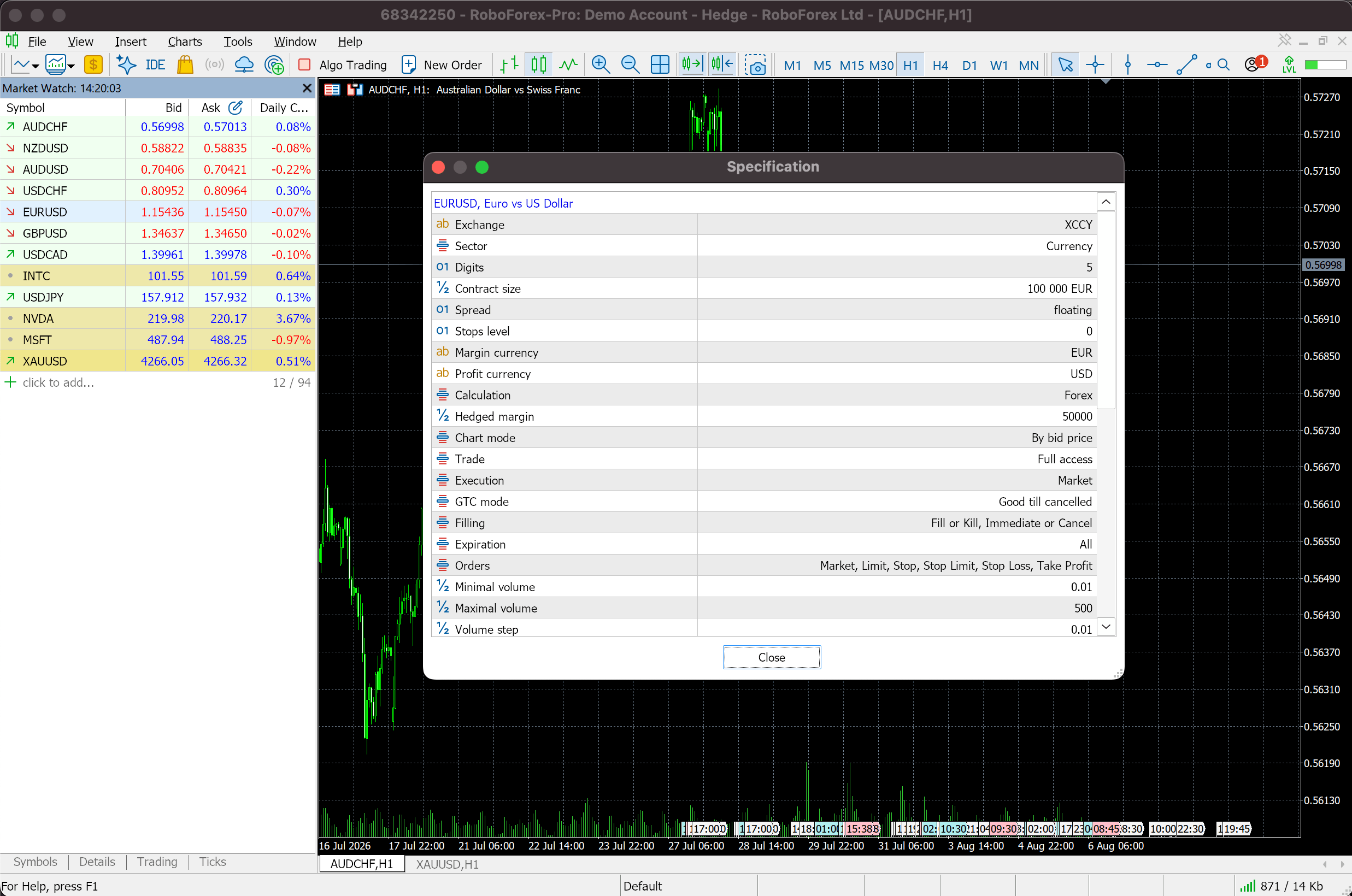The image size is (1352, 896).
Task: Open the Tools menu
Action: 238,42
